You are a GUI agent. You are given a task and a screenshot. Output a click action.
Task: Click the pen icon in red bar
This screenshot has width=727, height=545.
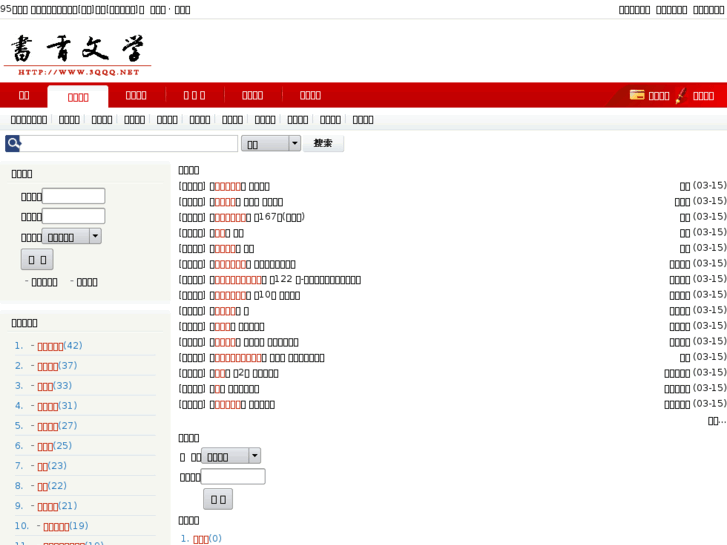click(681, 96)
